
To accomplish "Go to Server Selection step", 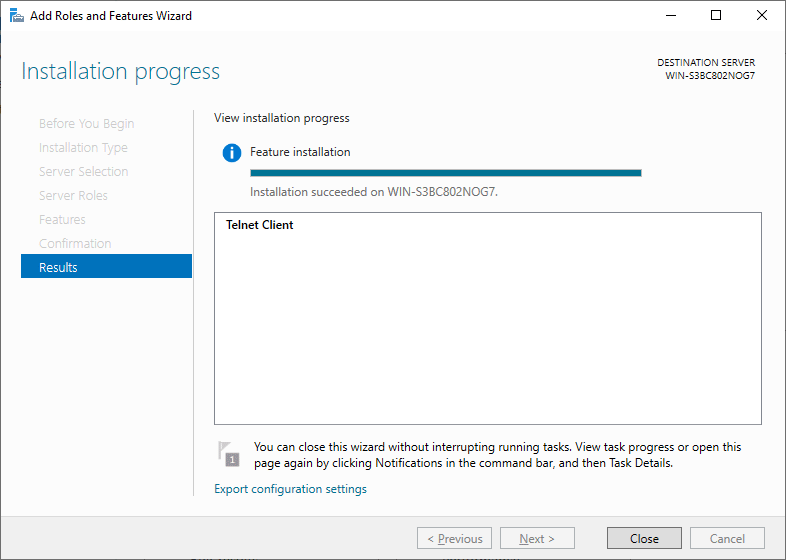I will 84,171.
